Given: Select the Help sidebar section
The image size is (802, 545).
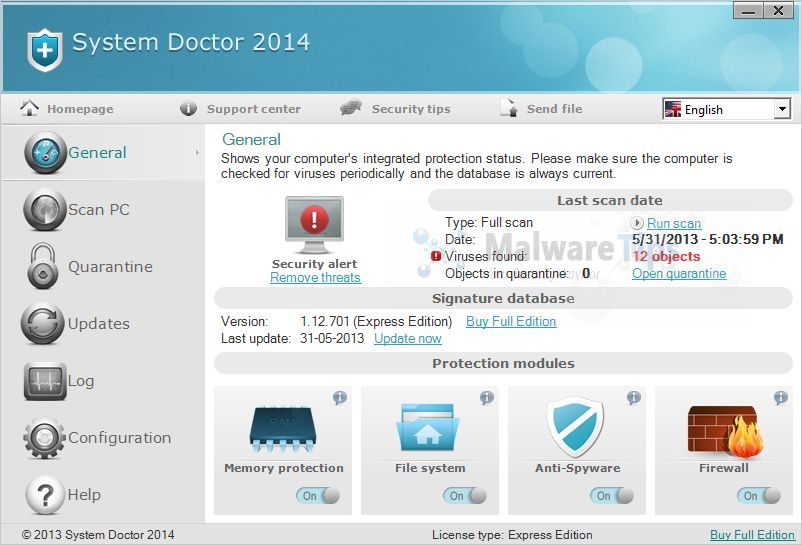Looking at the screenshot, I should click(x=102, y=494).
